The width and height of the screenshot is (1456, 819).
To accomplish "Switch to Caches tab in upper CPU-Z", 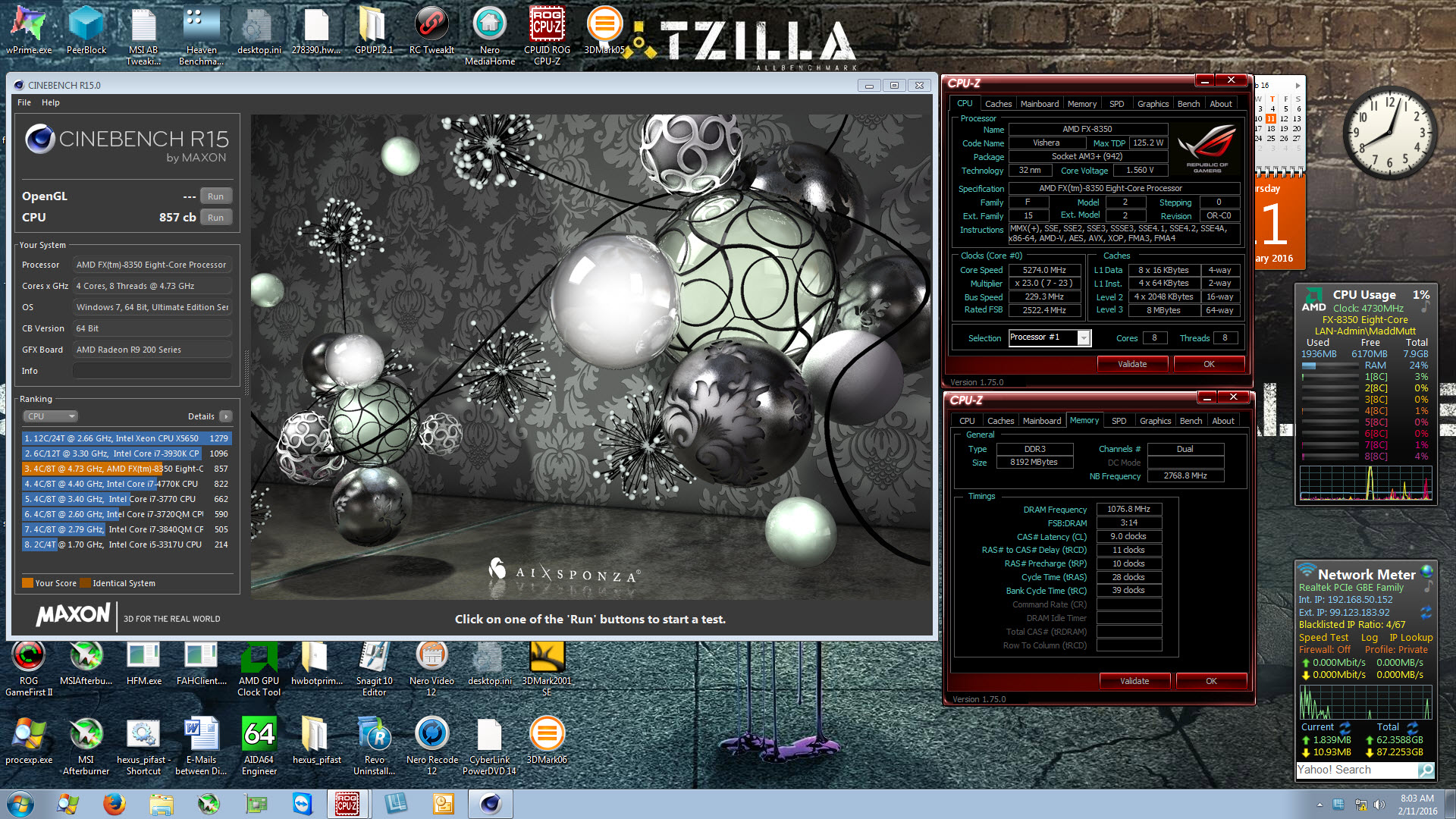I will point(998,104).
